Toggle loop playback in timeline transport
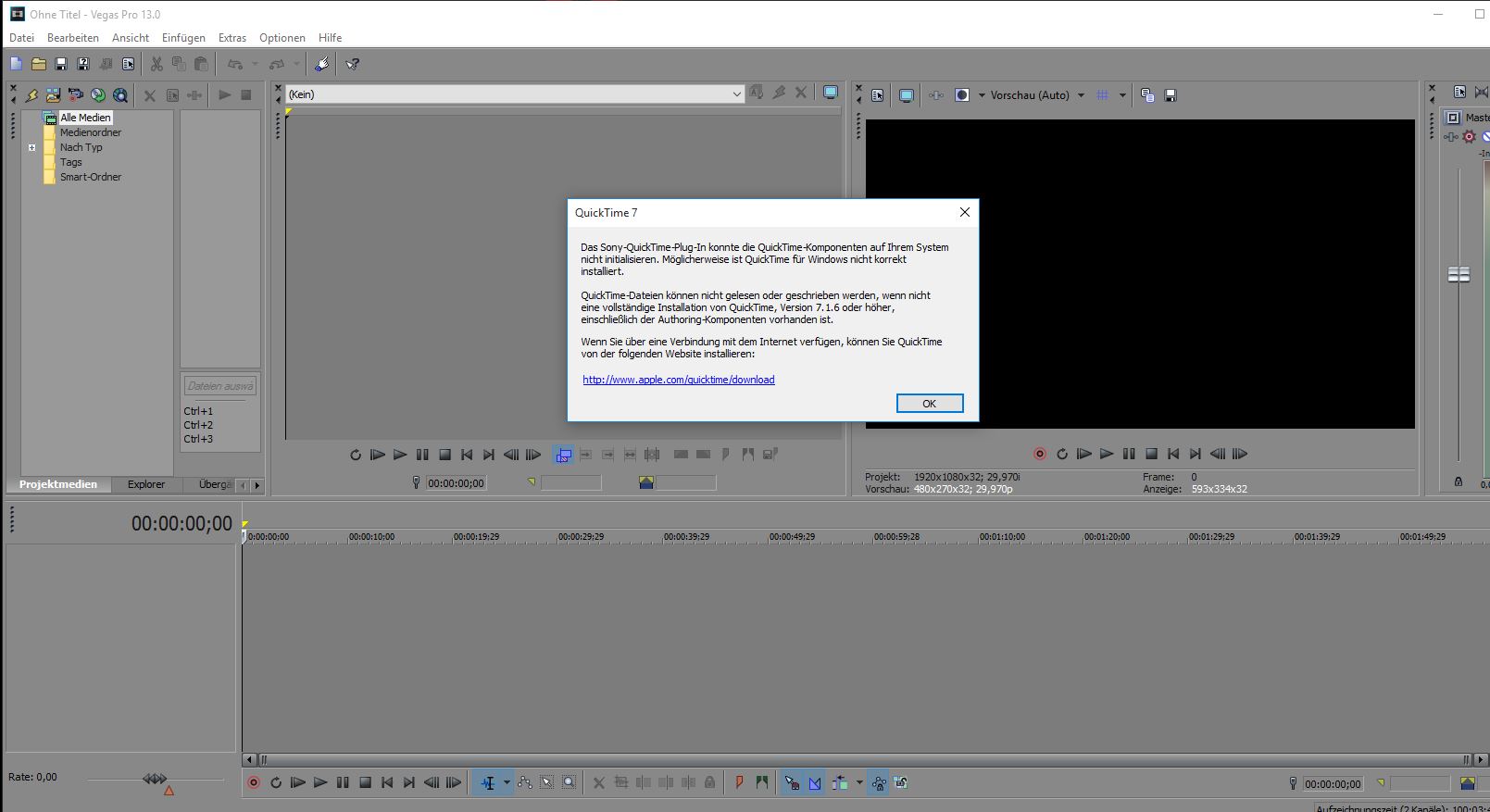The width and height of the screenshot is (1490, 812). (276, 782)
